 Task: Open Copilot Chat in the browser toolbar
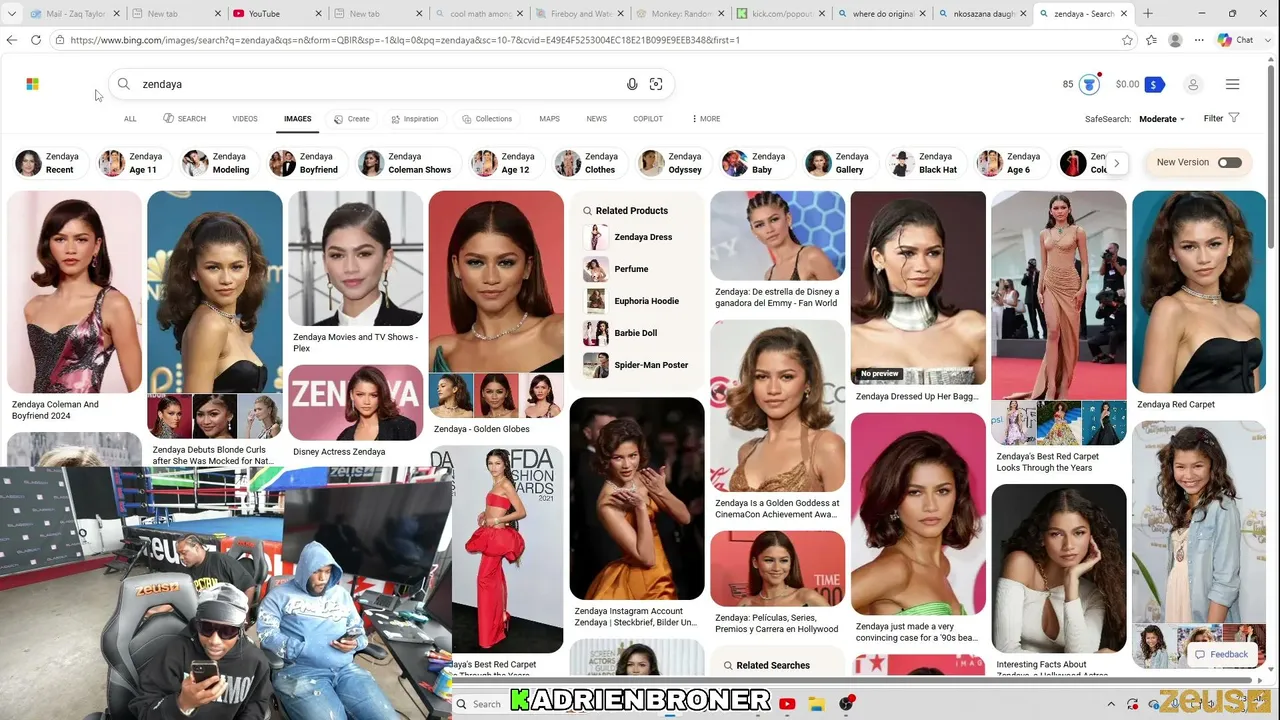pos(1236,40)
